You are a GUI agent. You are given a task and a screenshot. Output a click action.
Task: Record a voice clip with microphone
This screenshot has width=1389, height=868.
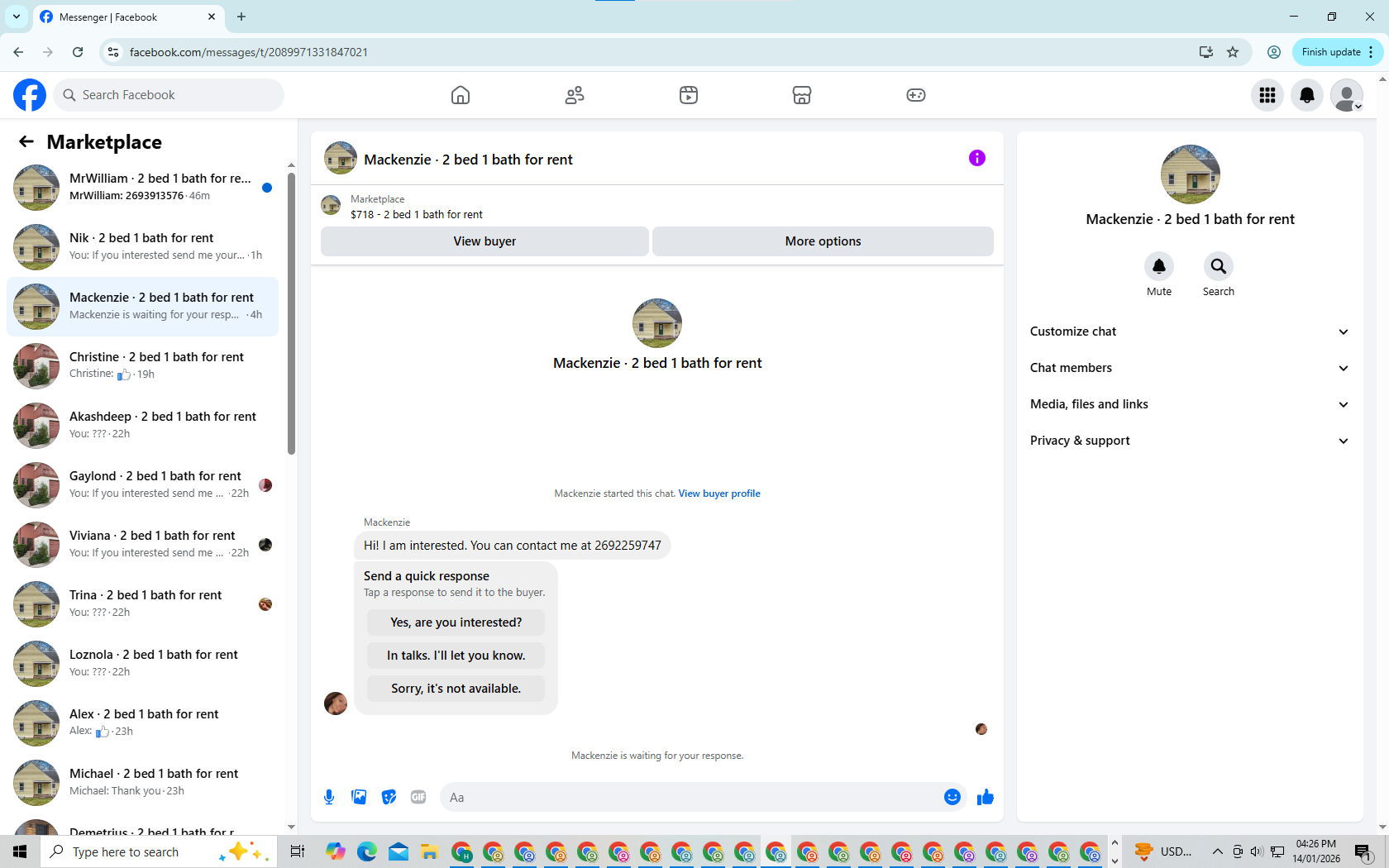(329, 797)
